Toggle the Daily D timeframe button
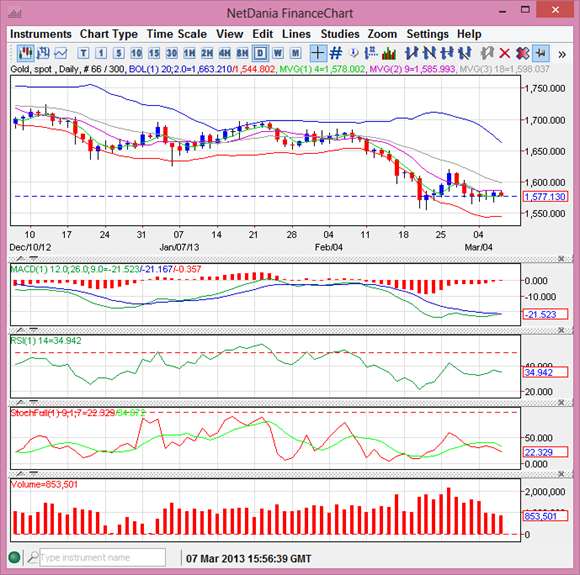This screenshot has width=580, height=575. [x=260, y=53]
